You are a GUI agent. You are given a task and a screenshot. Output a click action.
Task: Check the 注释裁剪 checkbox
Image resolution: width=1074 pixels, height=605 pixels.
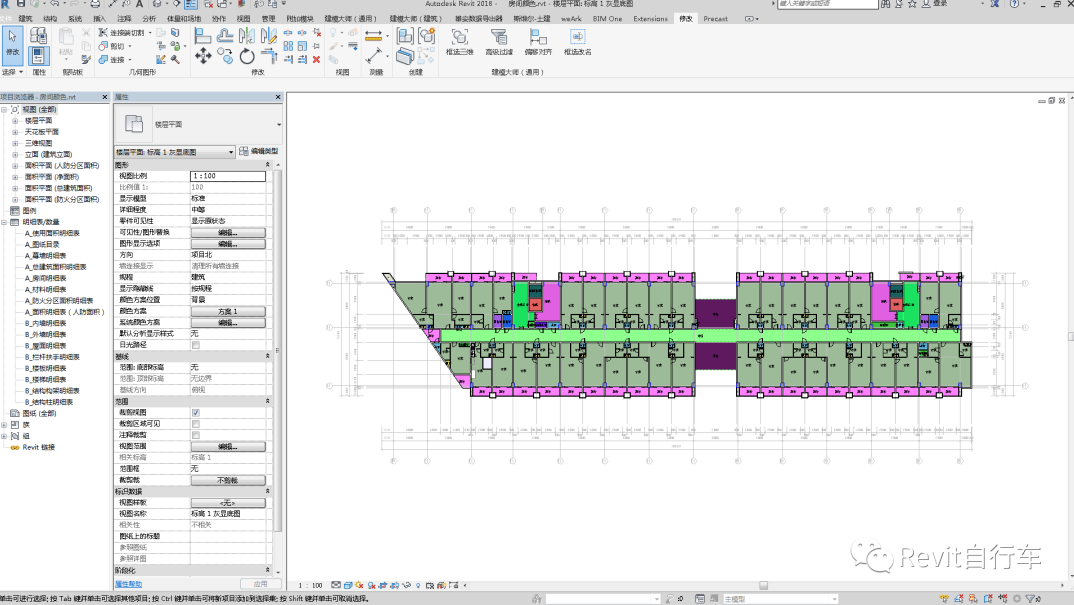[x=195, y=435]
